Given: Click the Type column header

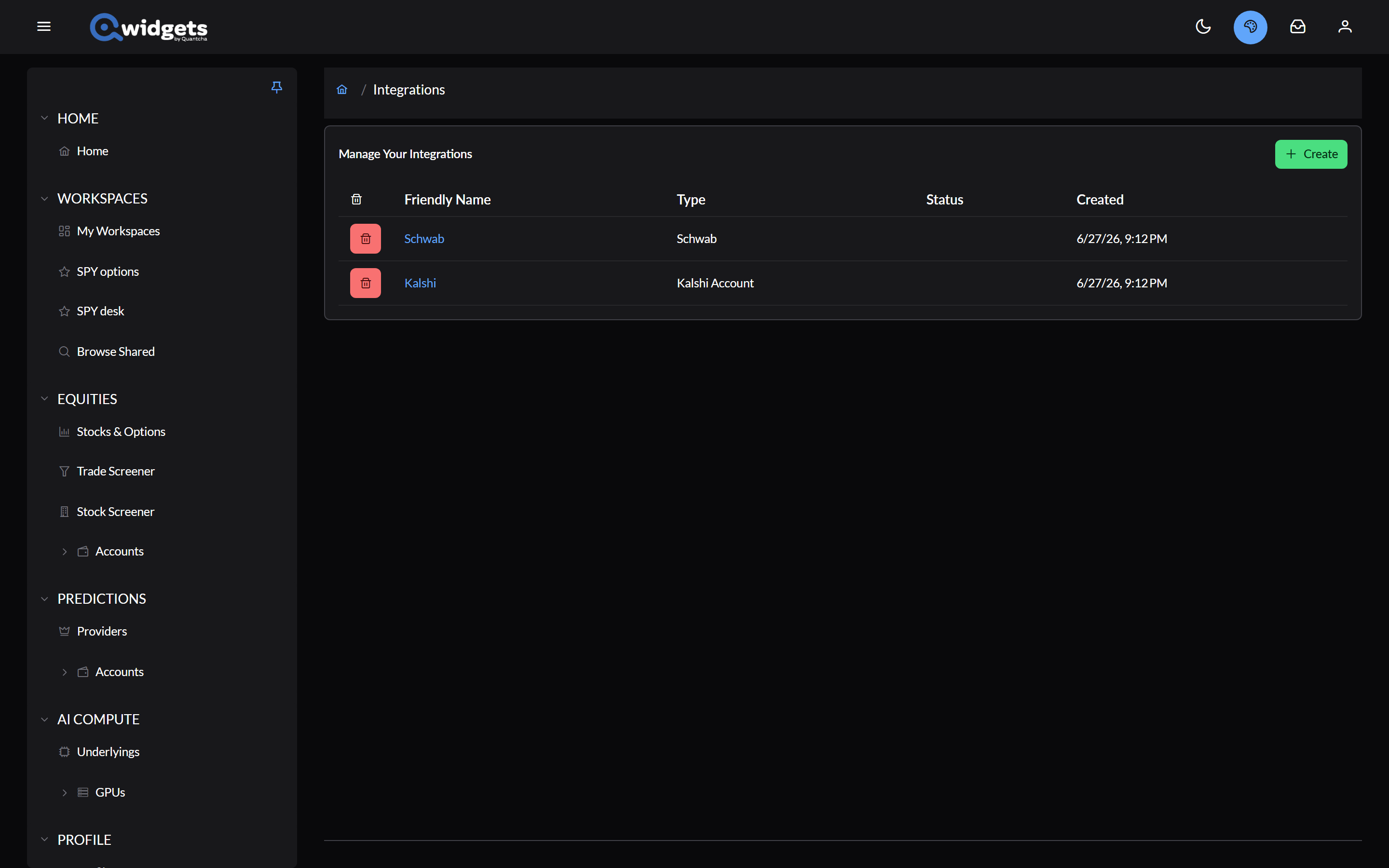Looking at the screenshot, I should click(691, 199).
